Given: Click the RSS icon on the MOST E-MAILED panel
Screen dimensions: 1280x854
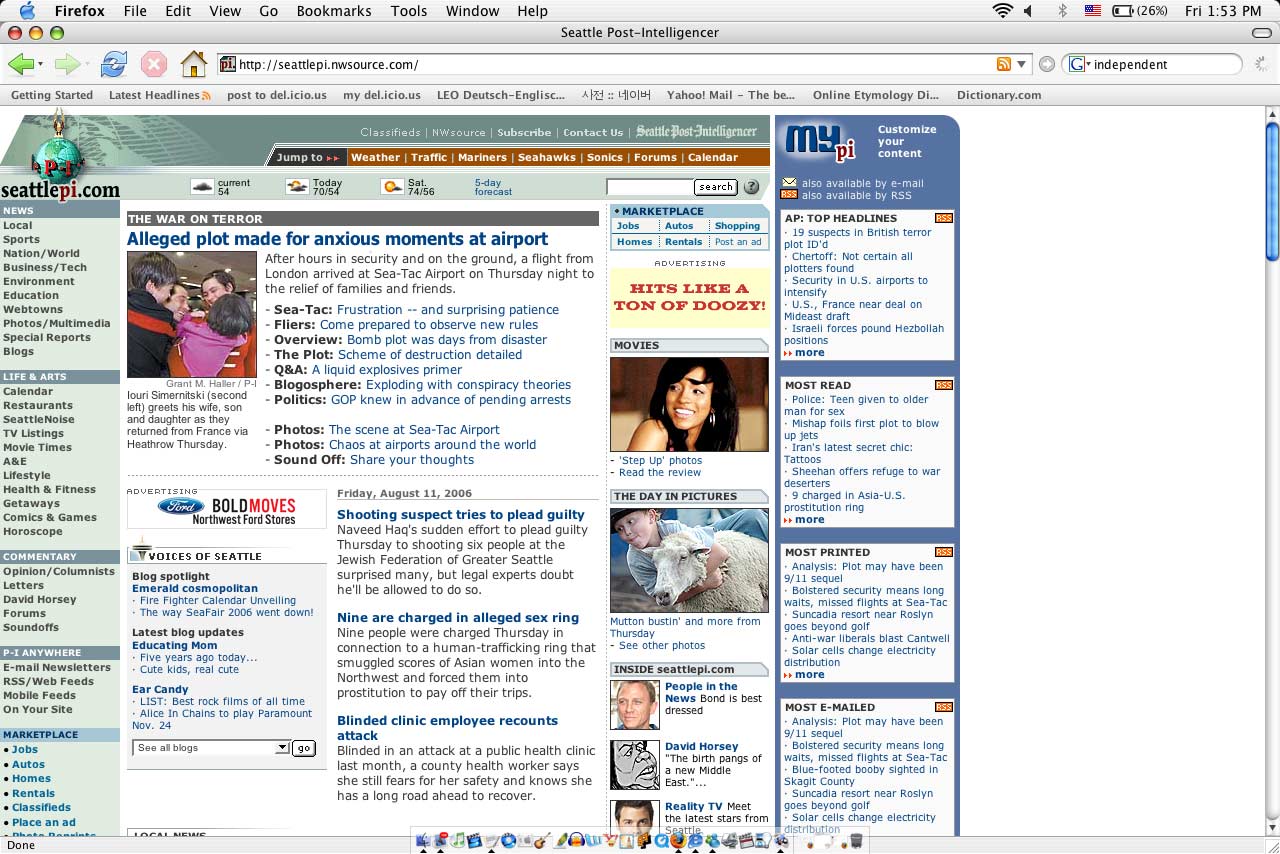Looking at the screenshot, I should click(943, 707).
